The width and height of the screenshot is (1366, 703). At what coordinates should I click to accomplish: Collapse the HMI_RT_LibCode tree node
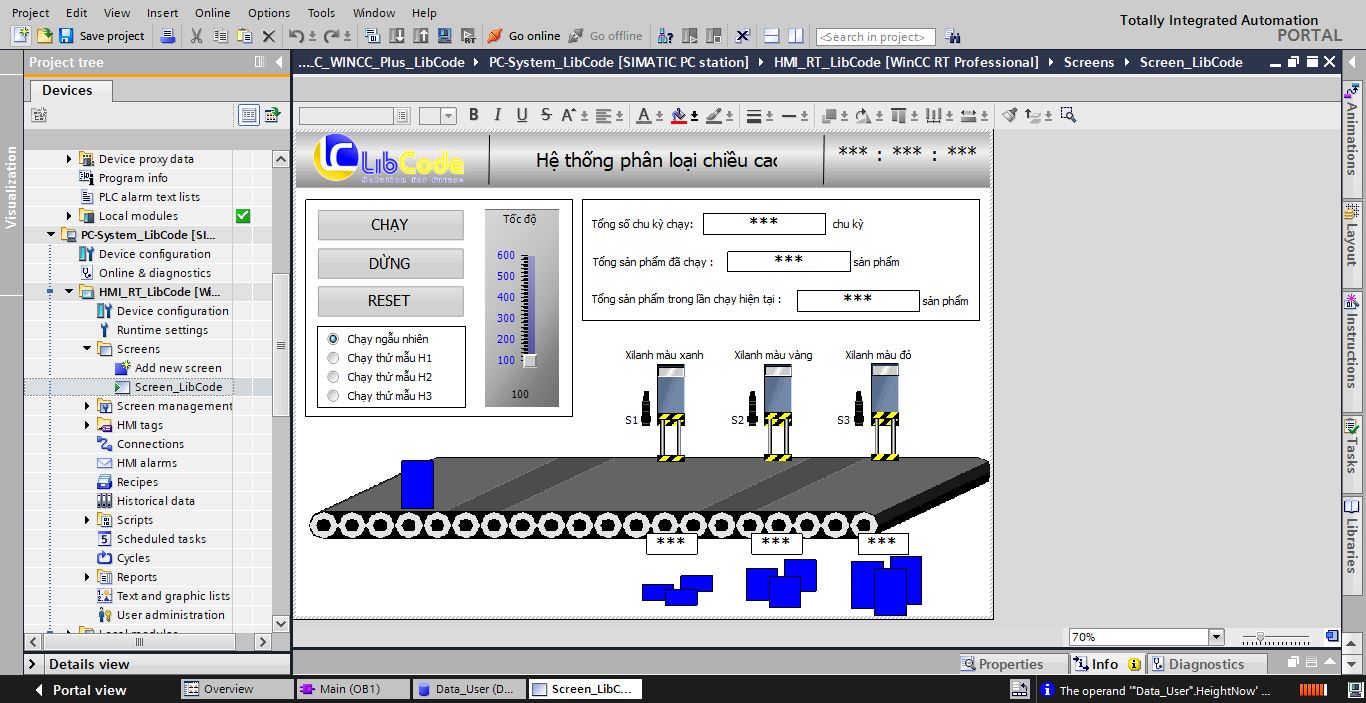pos(70,292)
